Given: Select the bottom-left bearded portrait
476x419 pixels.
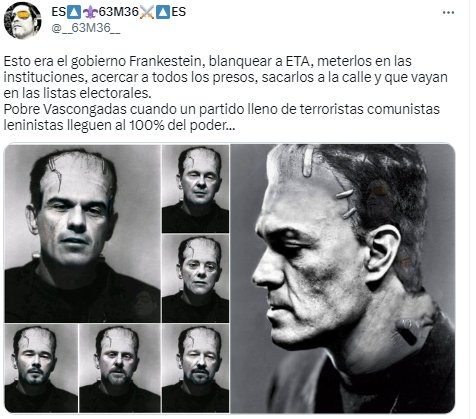Looking at the screenshot, I should pyautogui.click(x=41, y=368).
